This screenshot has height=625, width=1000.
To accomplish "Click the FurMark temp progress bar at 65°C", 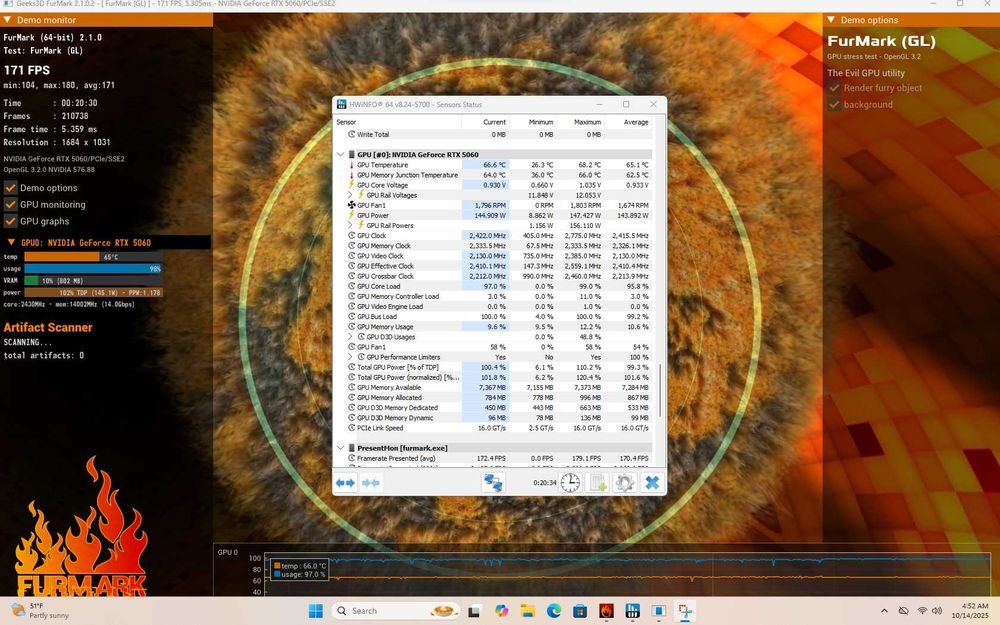I will pyautogui.click(x=93, y=257).
